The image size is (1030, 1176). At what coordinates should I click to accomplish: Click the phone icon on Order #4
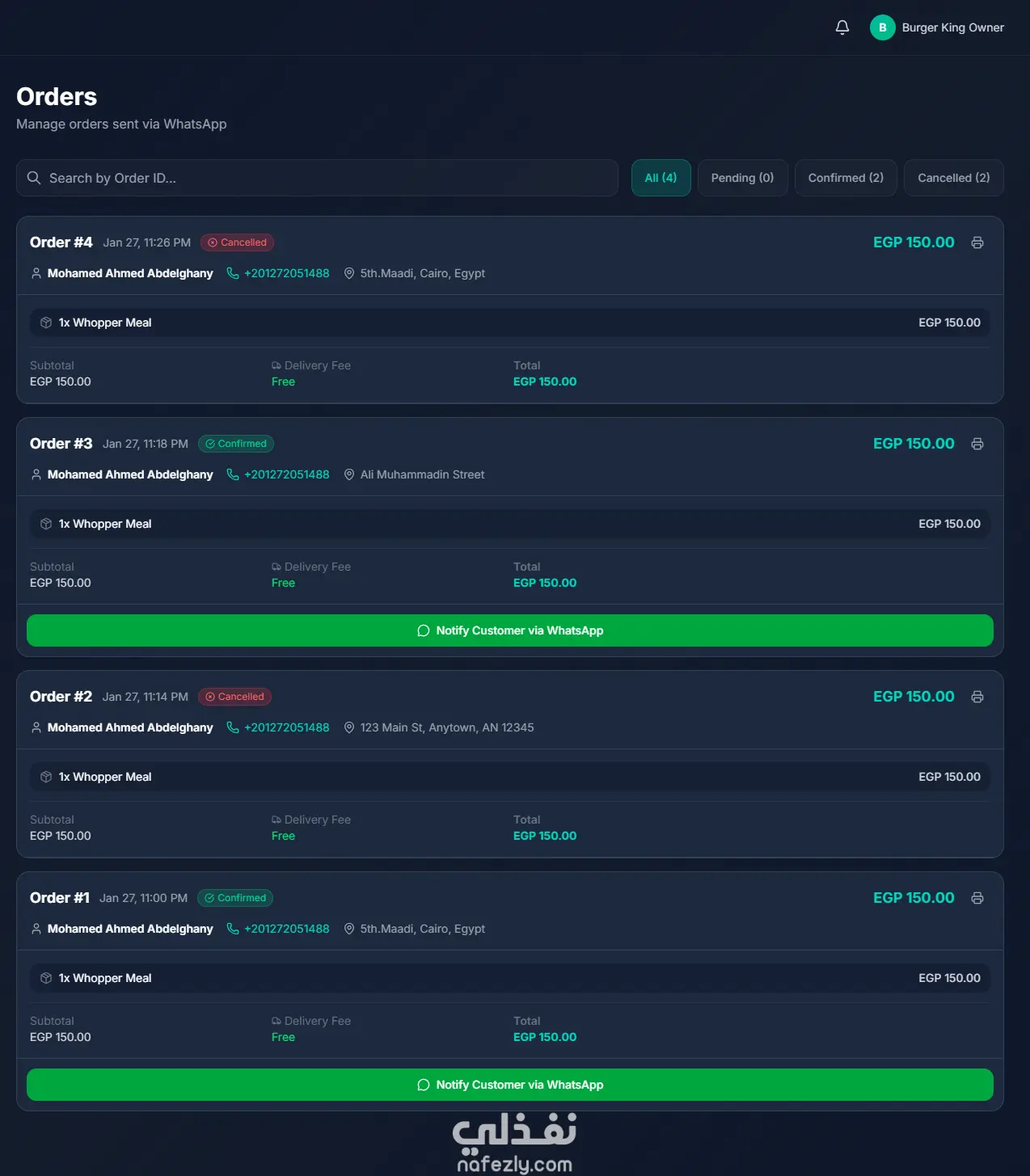click(x=233, y=273)
